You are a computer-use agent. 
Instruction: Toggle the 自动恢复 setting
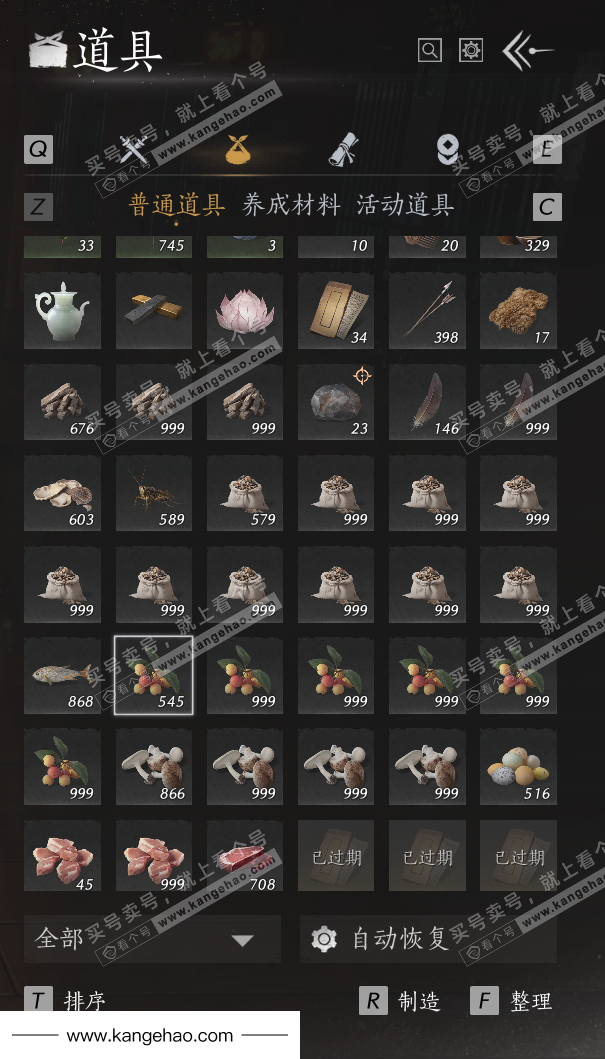point(428,939)
